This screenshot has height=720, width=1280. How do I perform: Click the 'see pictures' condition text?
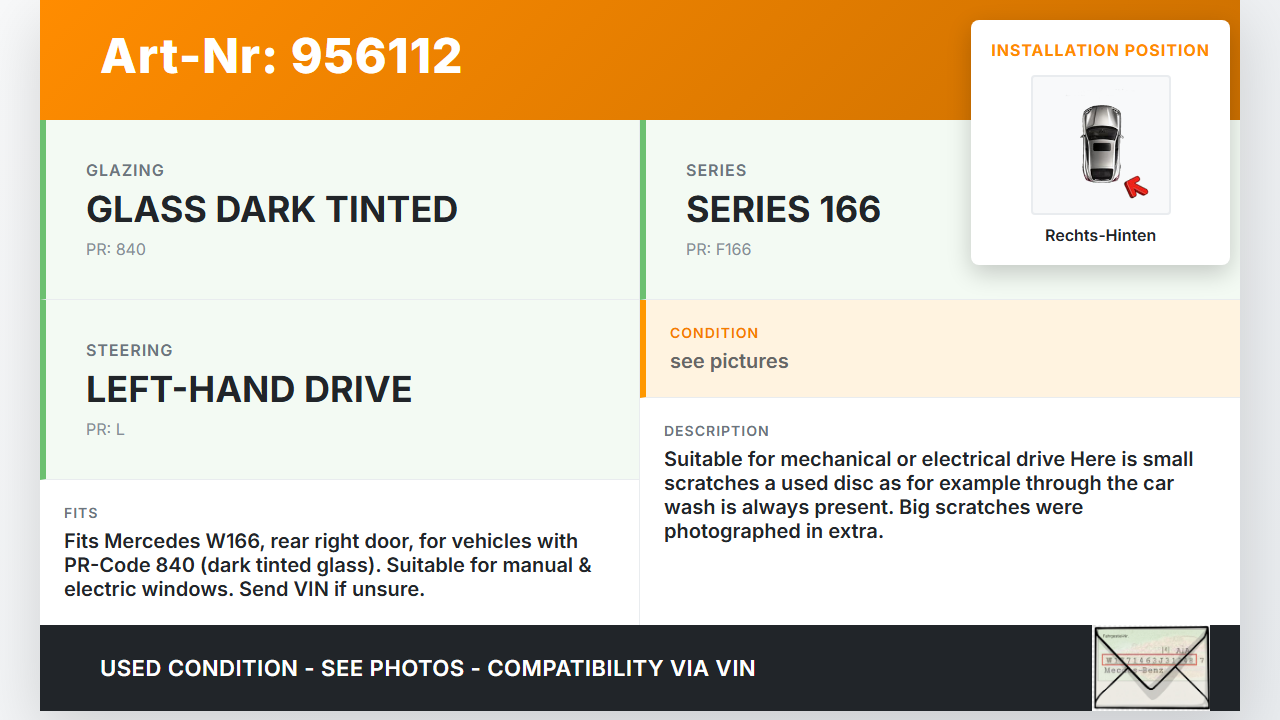[729, 361]
